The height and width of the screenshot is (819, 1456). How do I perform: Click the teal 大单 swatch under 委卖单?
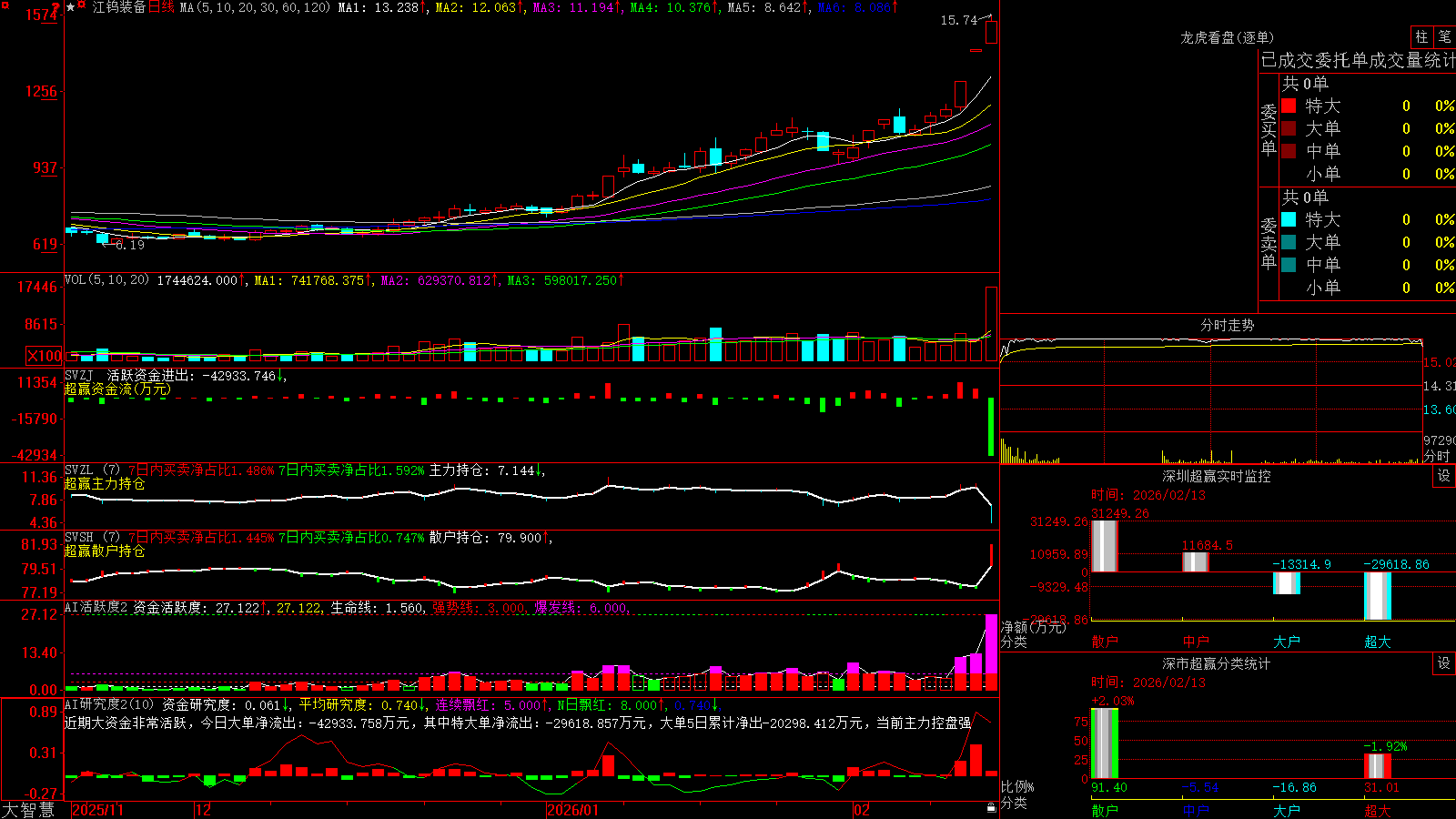pos(1289,242)
